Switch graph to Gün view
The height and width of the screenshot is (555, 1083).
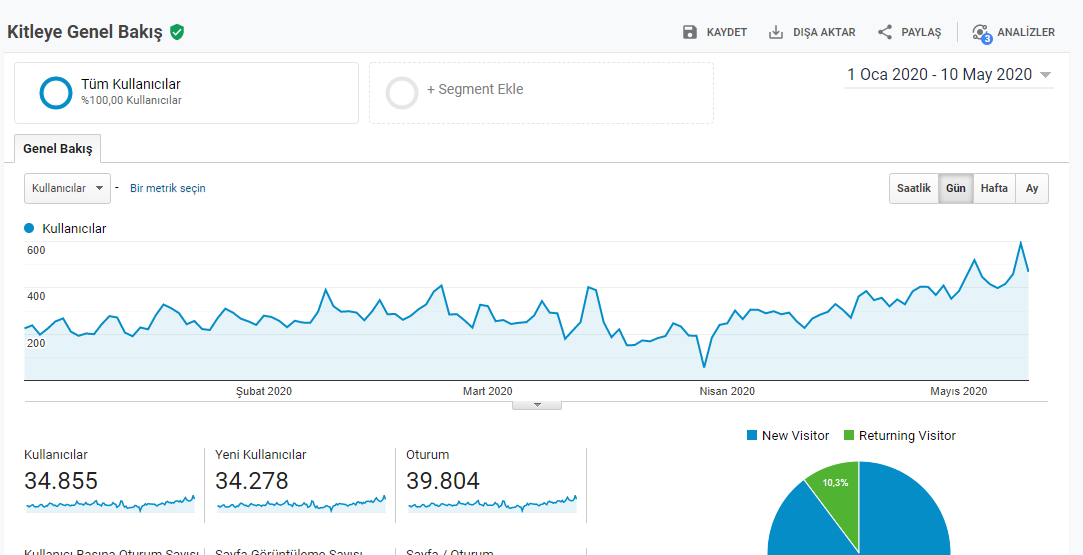click(956, 188)
